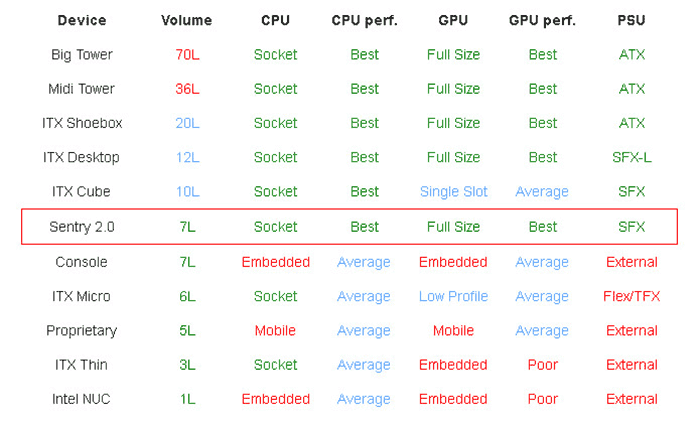Click the Device column header
Image resolution: width=700 pixels, height=423 pixels.
click(82, 20)
